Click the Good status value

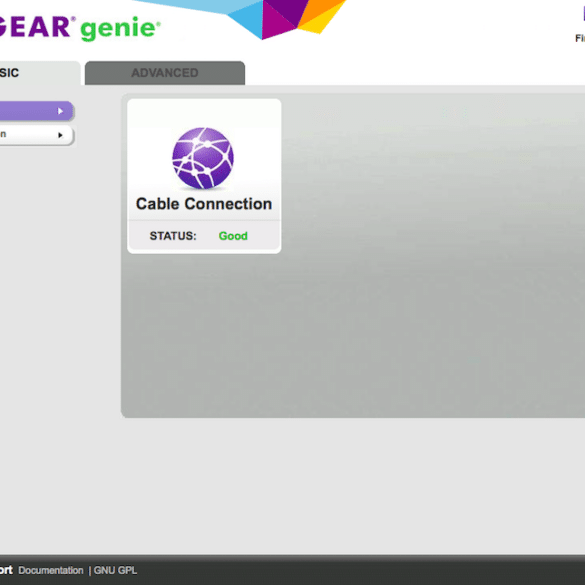233,236
